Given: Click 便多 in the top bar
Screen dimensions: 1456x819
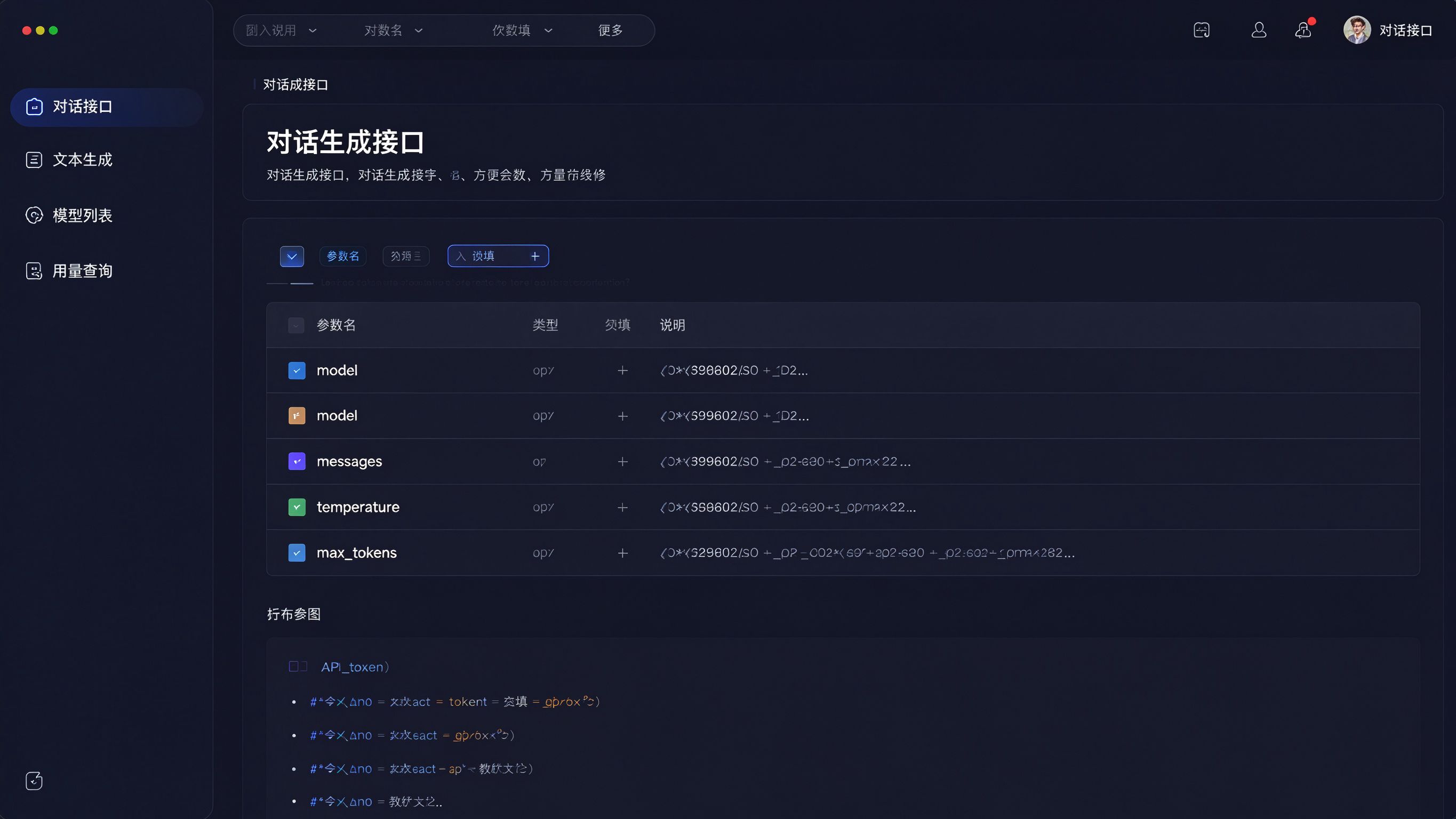Looking at the screenshot, I should click(x=611, y=30).
